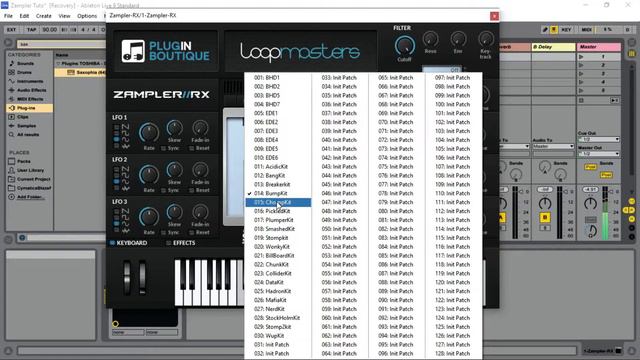Select the B Delay track header
Image resolution: width=640 pixels, height=360 pixels.
coord(553,47)
